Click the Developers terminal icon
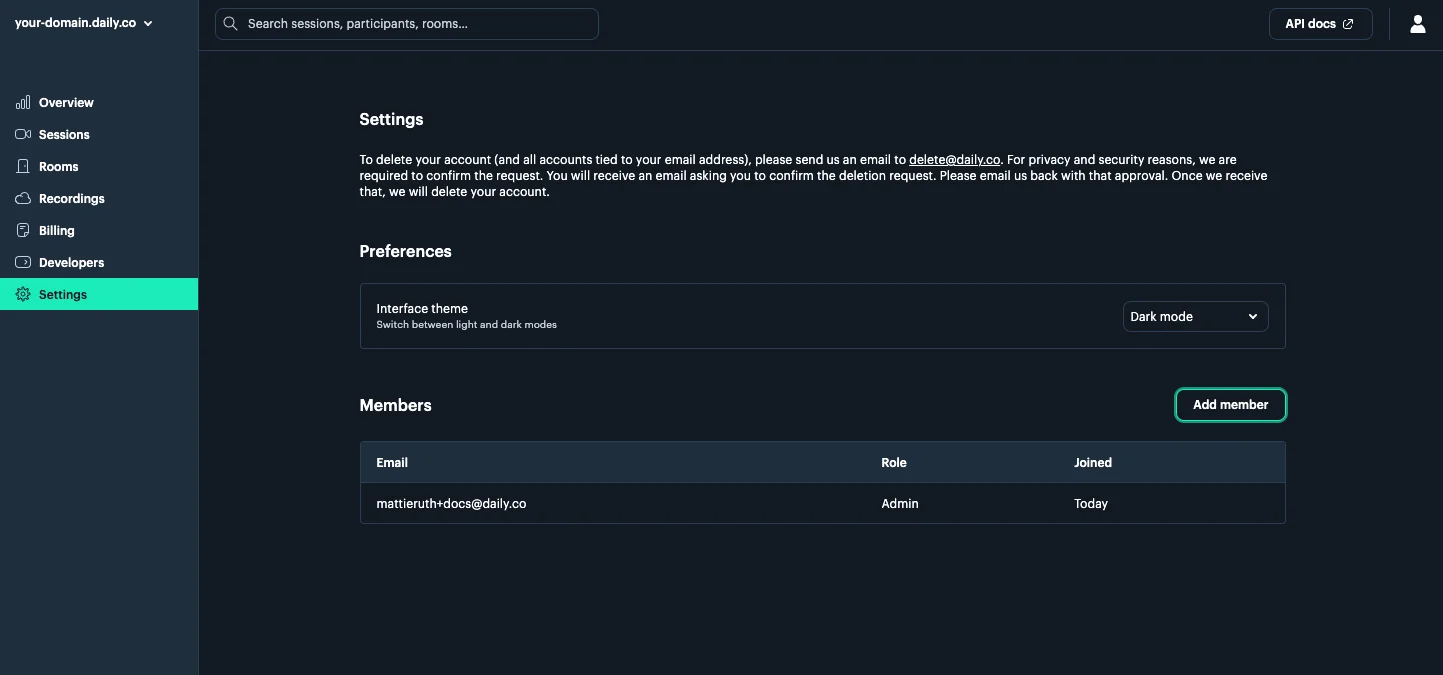Image resolution: width=1443 pixels, height=675 pixels. pyautogui.click(x=23, y=262)
